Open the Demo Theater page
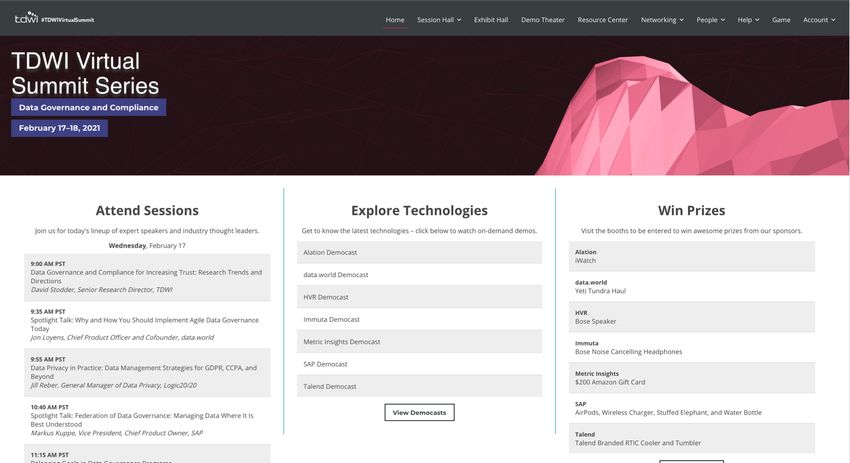 [543, 20]
